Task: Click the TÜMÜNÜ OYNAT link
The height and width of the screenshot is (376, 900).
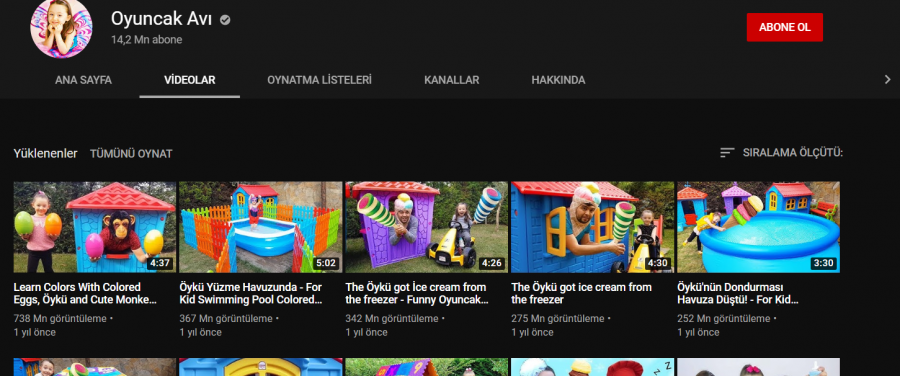Action: click(131, 154)
